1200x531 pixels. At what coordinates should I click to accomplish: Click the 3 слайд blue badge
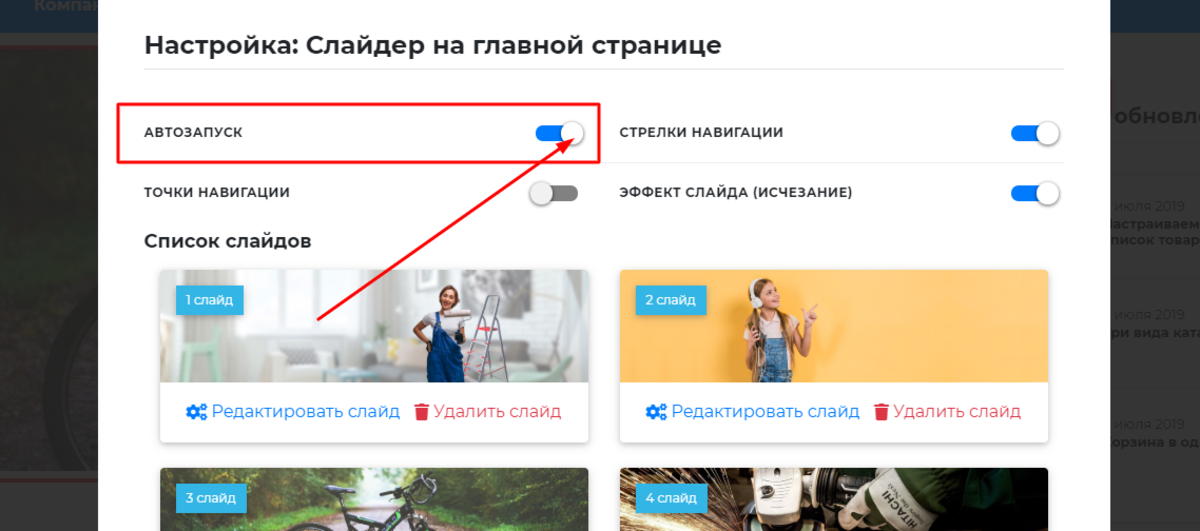210,497
